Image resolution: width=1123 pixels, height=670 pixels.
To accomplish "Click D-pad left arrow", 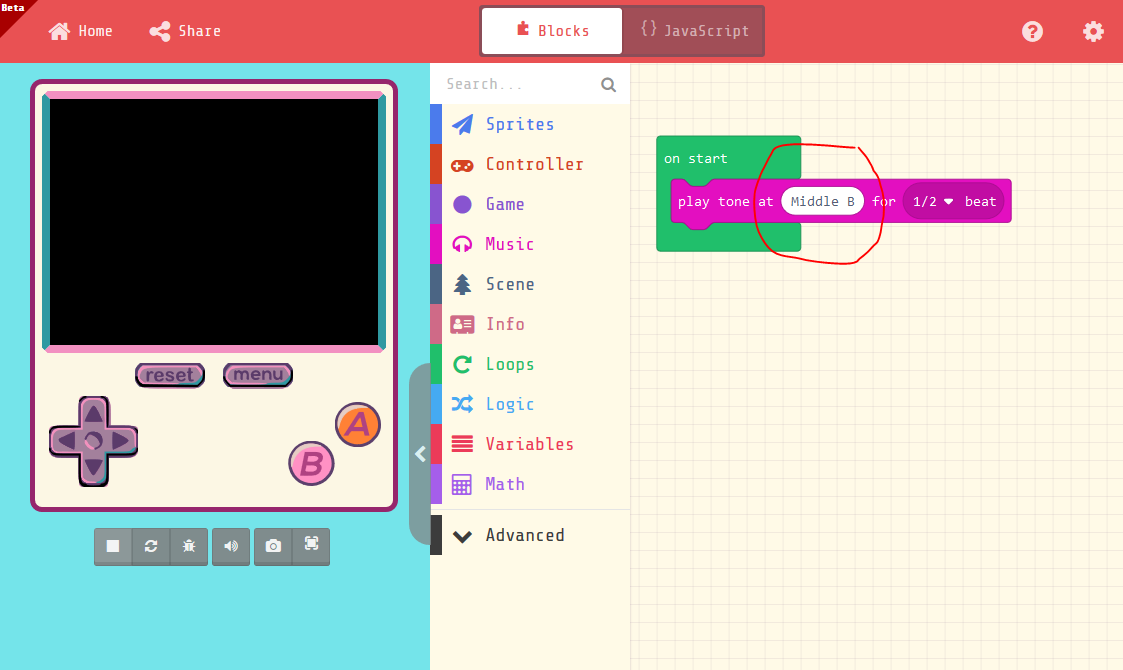I will 66,441.
